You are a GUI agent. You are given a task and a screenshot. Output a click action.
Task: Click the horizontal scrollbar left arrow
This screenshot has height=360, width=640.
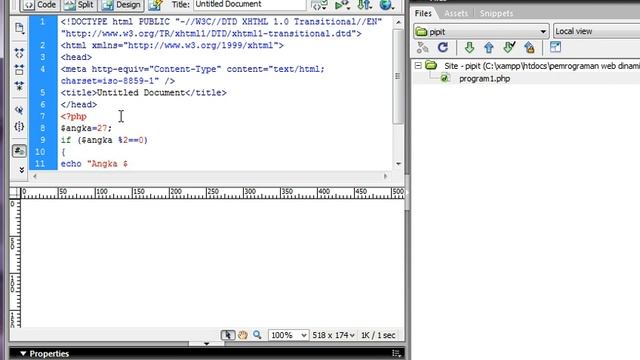35,176
